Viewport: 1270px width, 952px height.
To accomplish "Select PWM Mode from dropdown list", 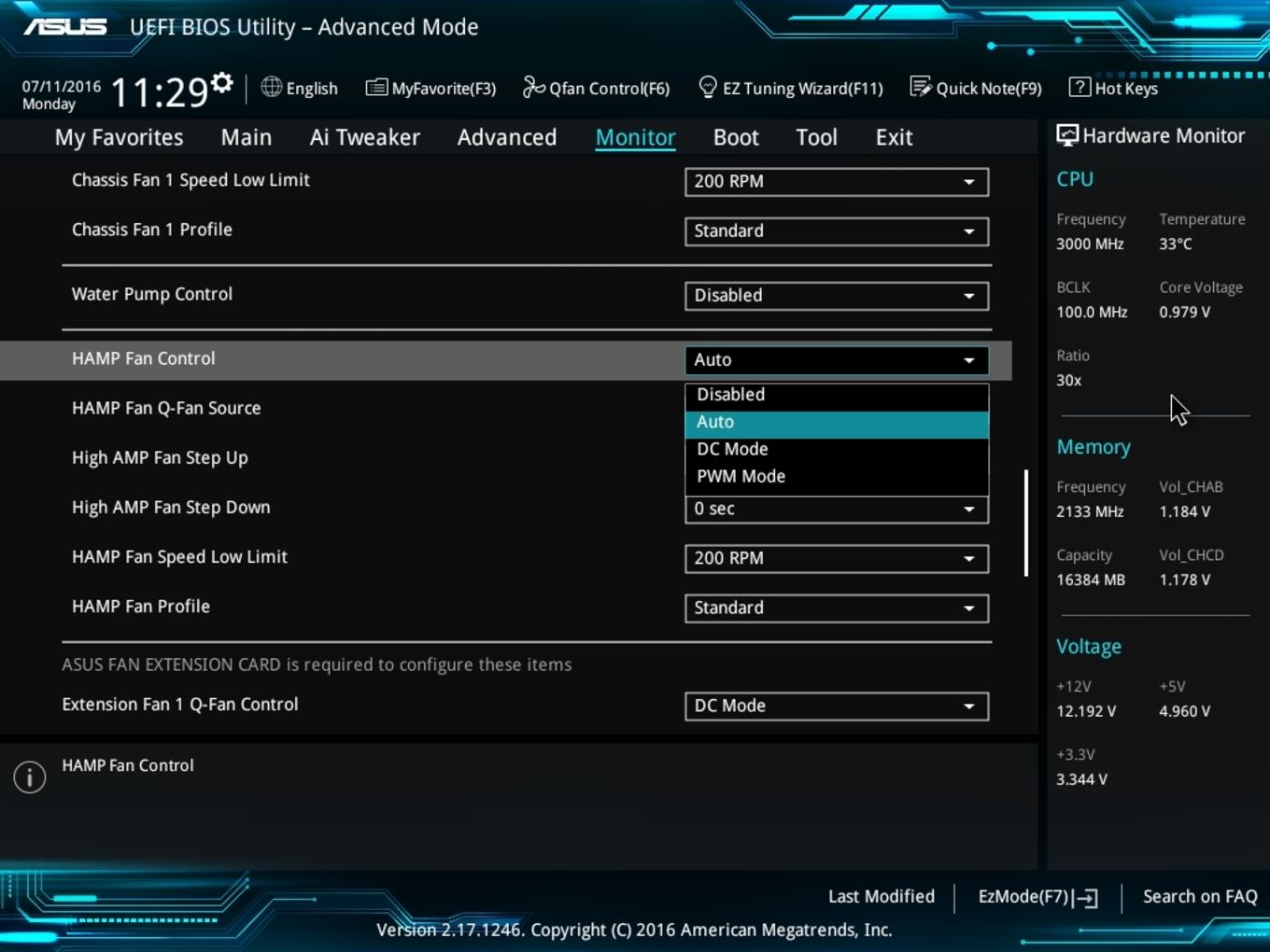I will pos(837,476).
